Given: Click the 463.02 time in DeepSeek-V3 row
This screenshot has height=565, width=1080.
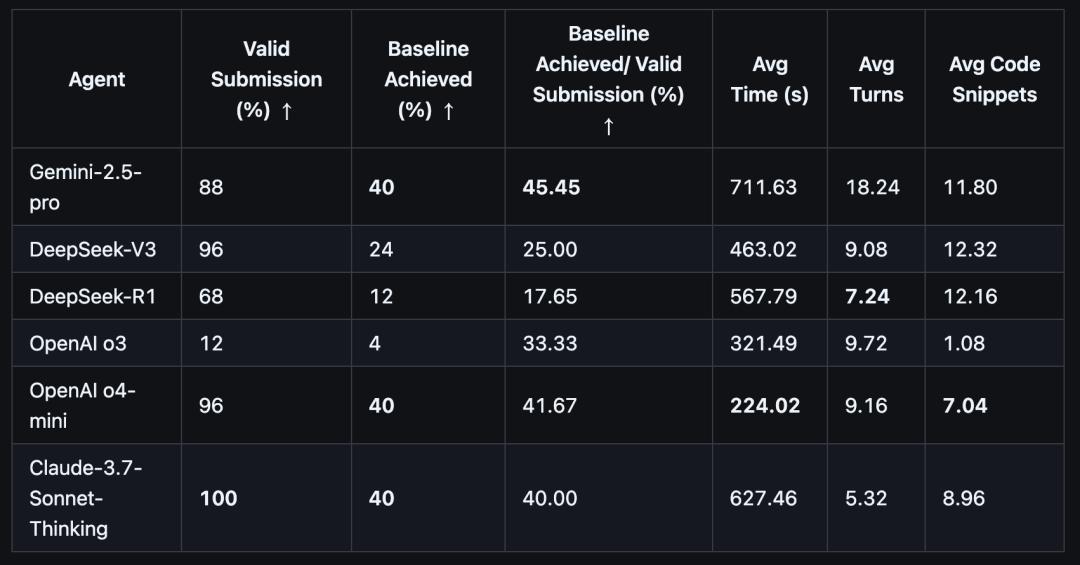Looking at the screenshot, I should pyautogui.click(x=763, y=249).
